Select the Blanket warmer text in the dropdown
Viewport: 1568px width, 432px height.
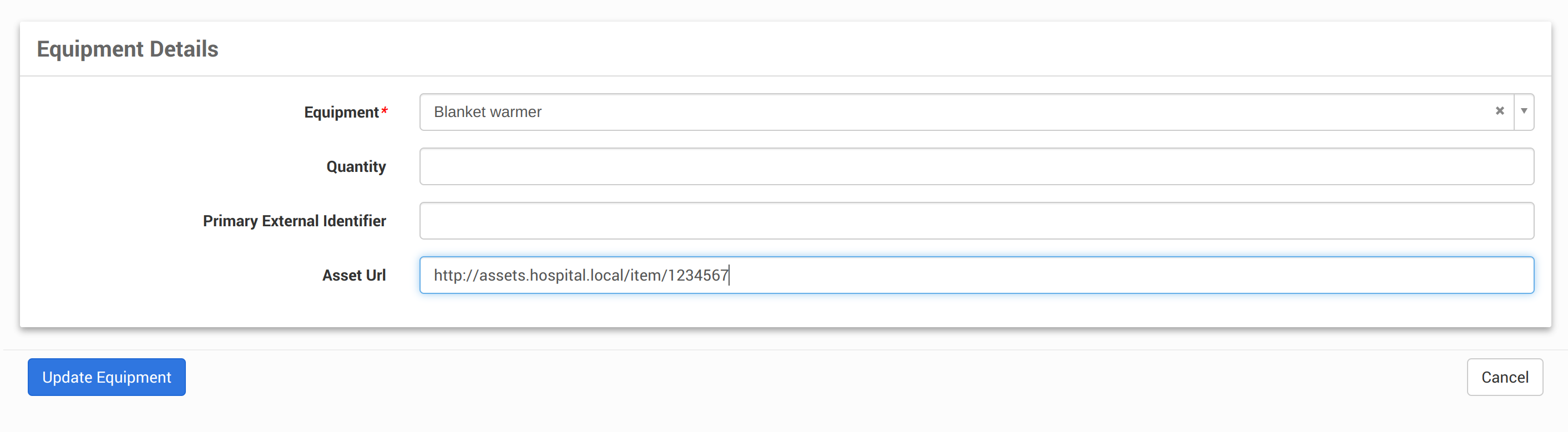[488, 112]
